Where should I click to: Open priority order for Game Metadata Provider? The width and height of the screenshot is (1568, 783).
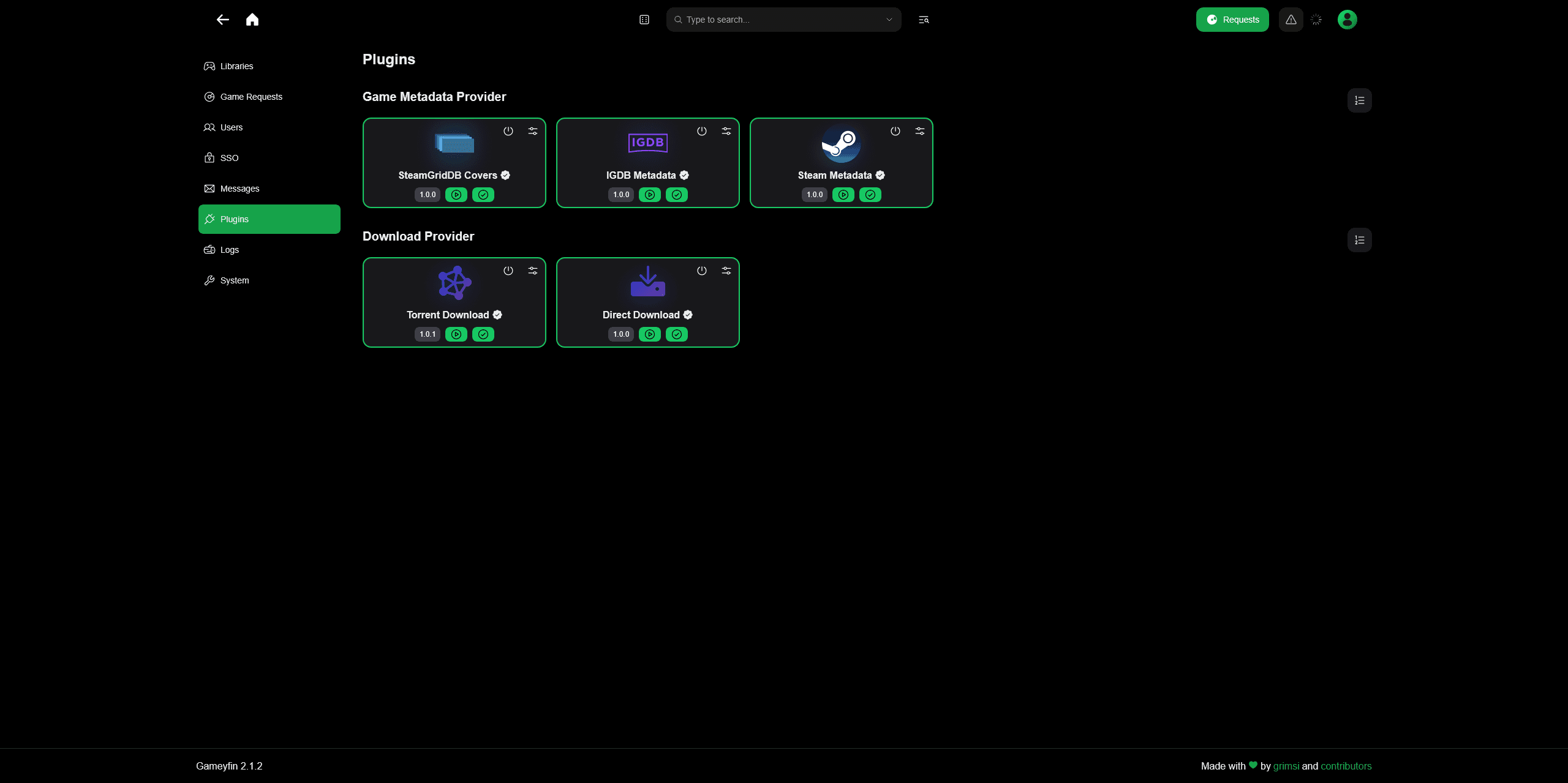point(1359,100)
